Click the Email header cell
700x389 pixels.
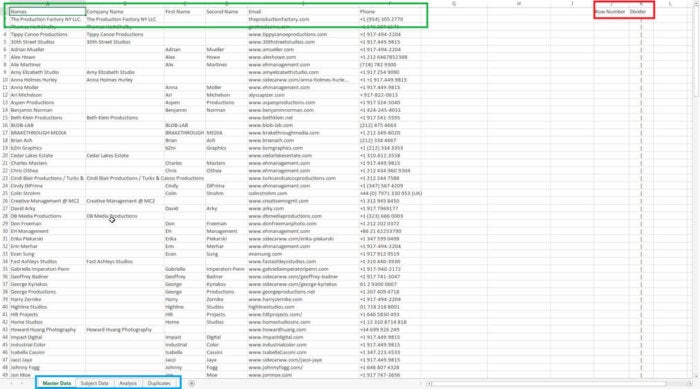tap(303, 12)
